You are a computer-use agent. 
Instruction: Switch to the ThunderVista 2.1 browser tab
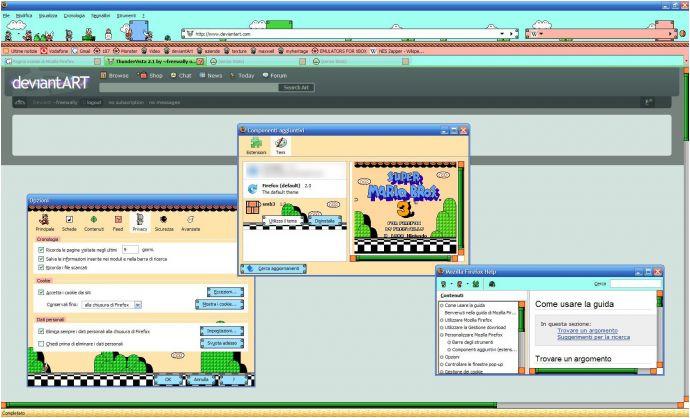(x=154, y=61)
